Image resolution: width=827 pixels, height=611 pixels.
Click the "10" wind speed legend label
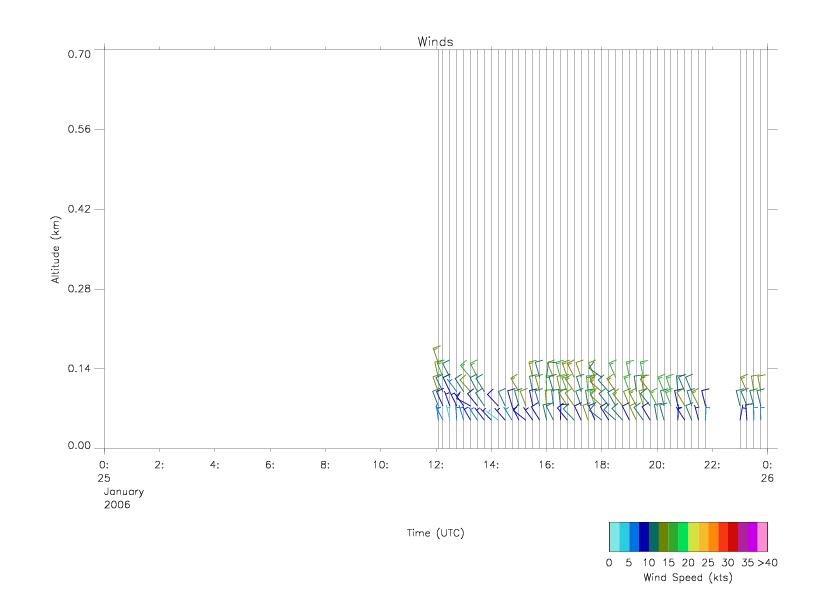coord(648,562)
